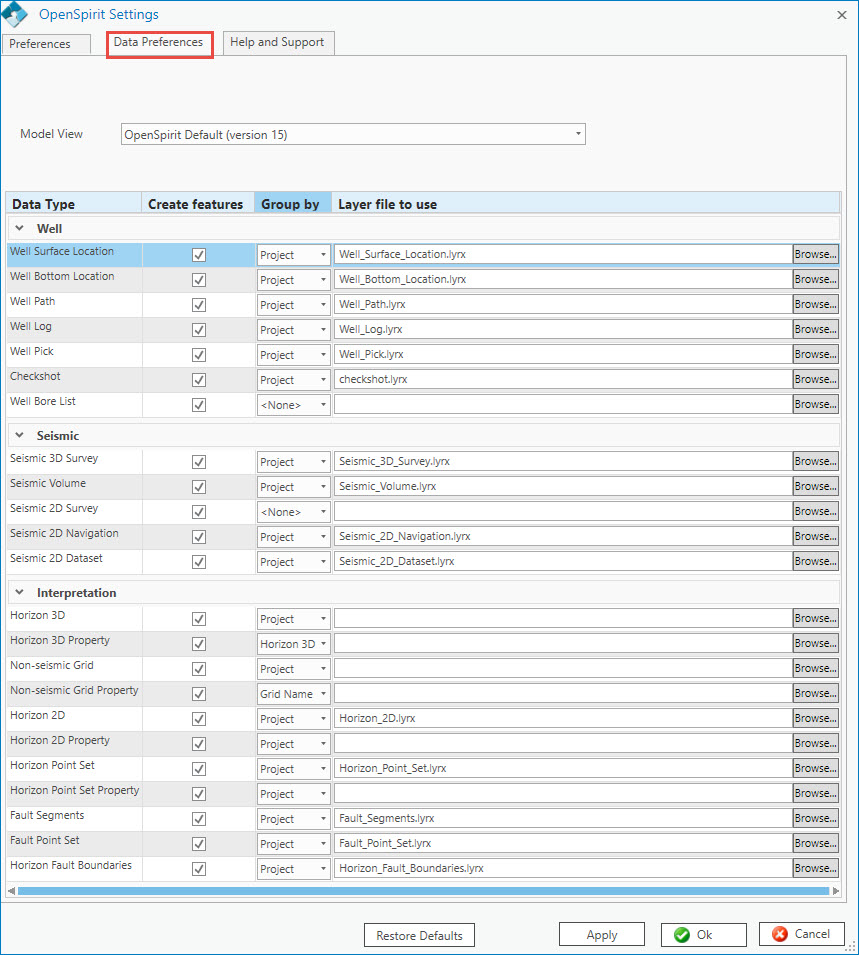Toggle the Well Path create features checkbox
859x955 pixels.
199,305
